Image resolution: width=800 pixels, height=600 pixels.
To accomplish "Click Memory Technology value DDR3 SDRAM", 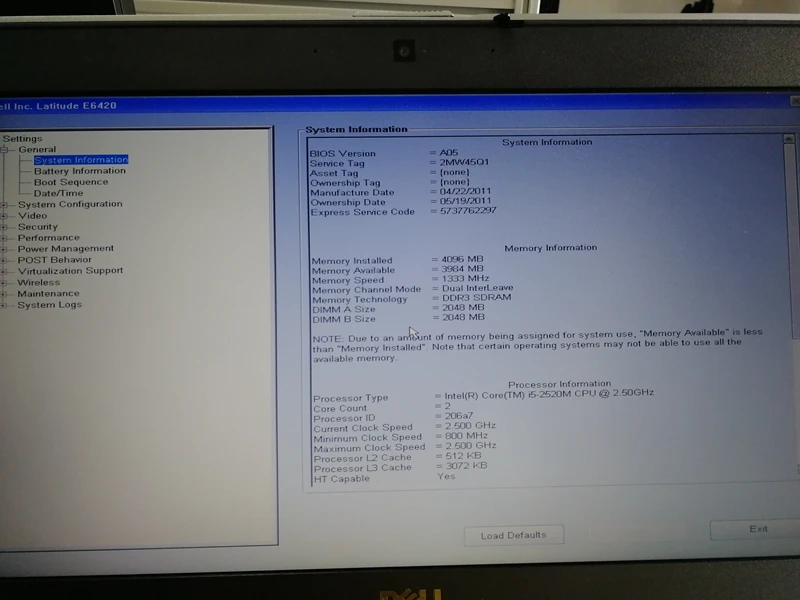I will pos(477,297).
